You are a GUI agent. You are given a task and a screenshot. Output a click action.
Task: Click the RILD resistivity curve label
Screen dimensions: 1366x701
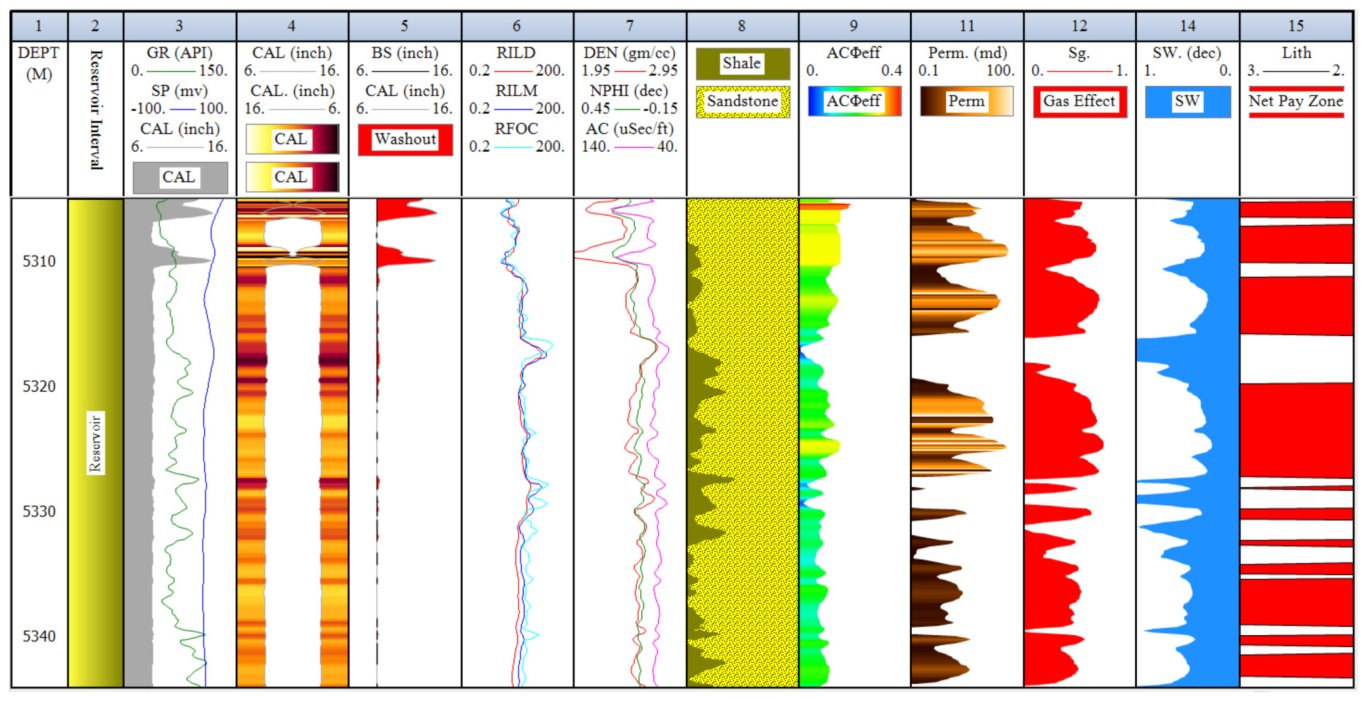[517, 53]
